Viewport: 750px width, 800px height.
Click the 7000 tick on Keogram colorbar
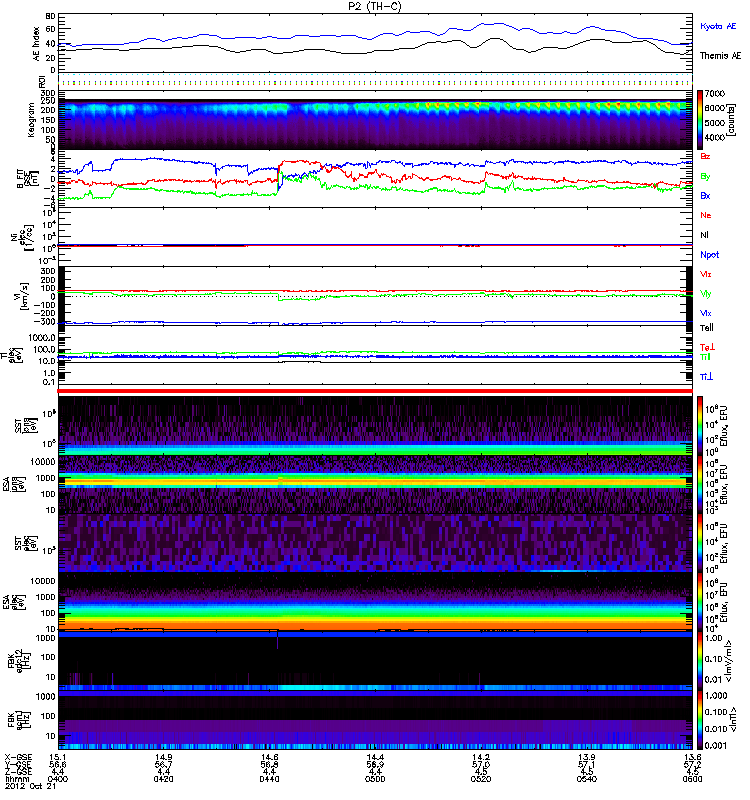715,93
